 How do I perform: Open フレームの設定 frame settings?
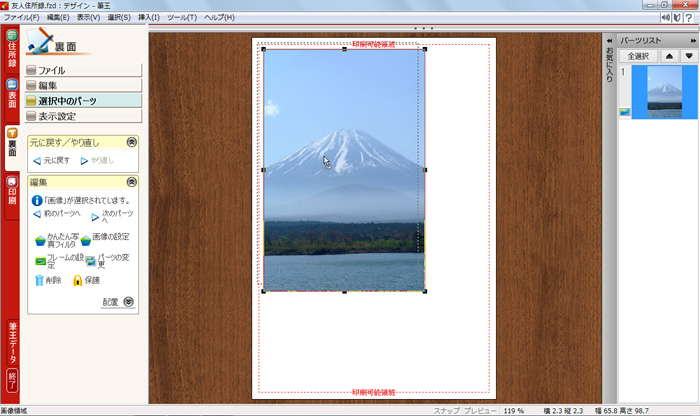pos(40,260)
